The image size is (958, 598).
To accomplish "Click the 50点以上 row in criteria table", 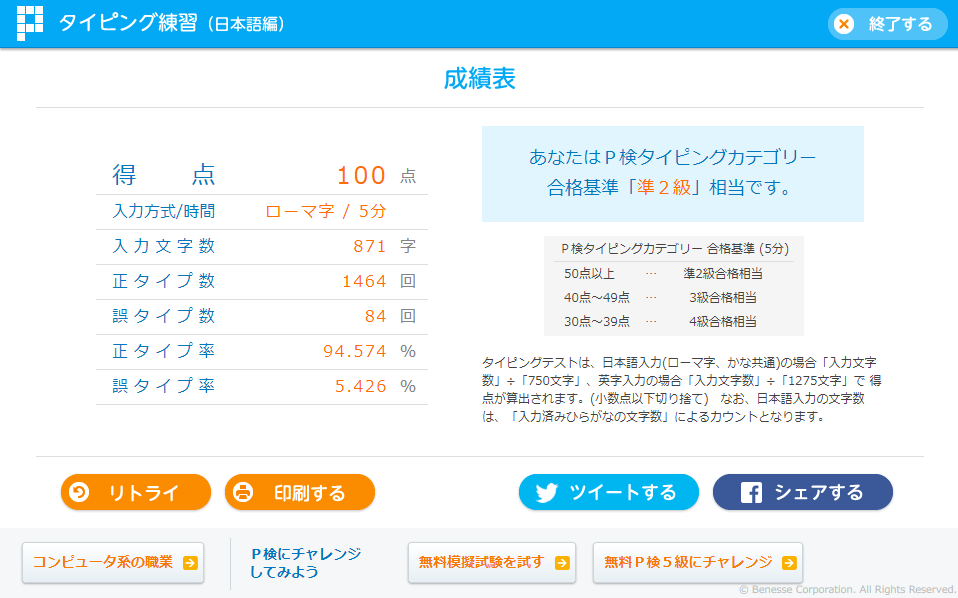I will click(673, 273).
